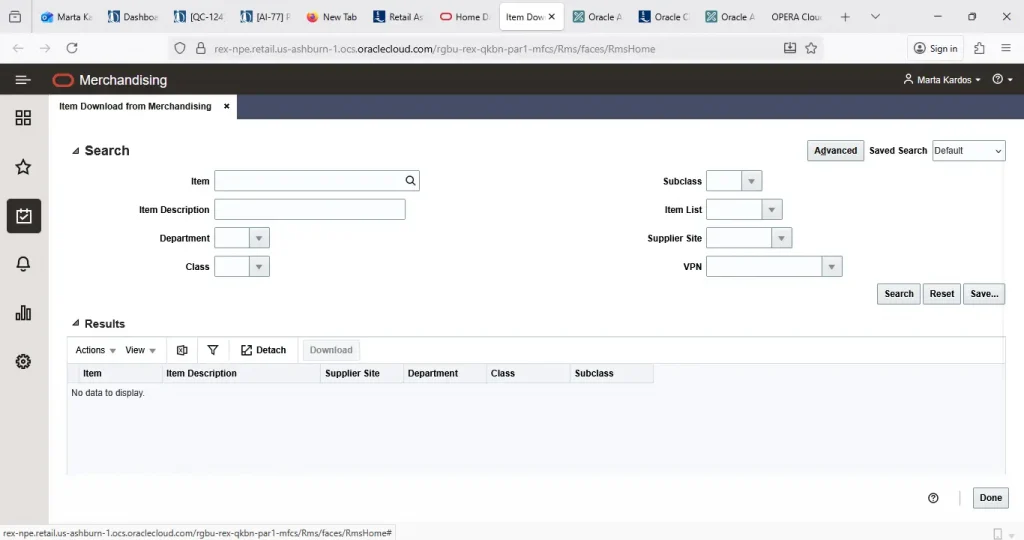Open the Tasks icon in sidebar
The width and height of the screenshot is (1024, 540).
23,216
